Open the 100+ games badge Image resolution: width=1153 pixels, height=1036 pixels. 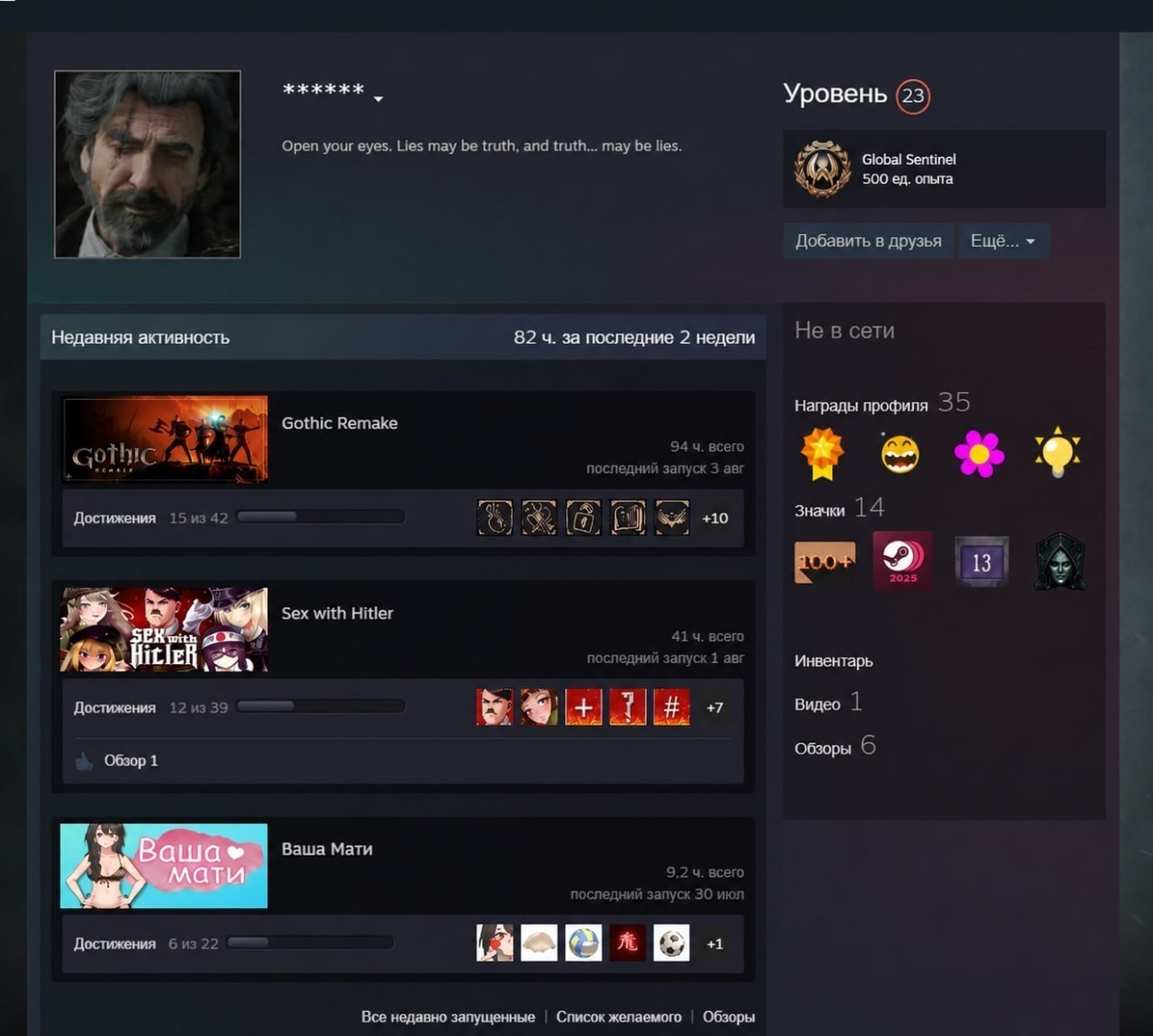click(x=824, y=562)
